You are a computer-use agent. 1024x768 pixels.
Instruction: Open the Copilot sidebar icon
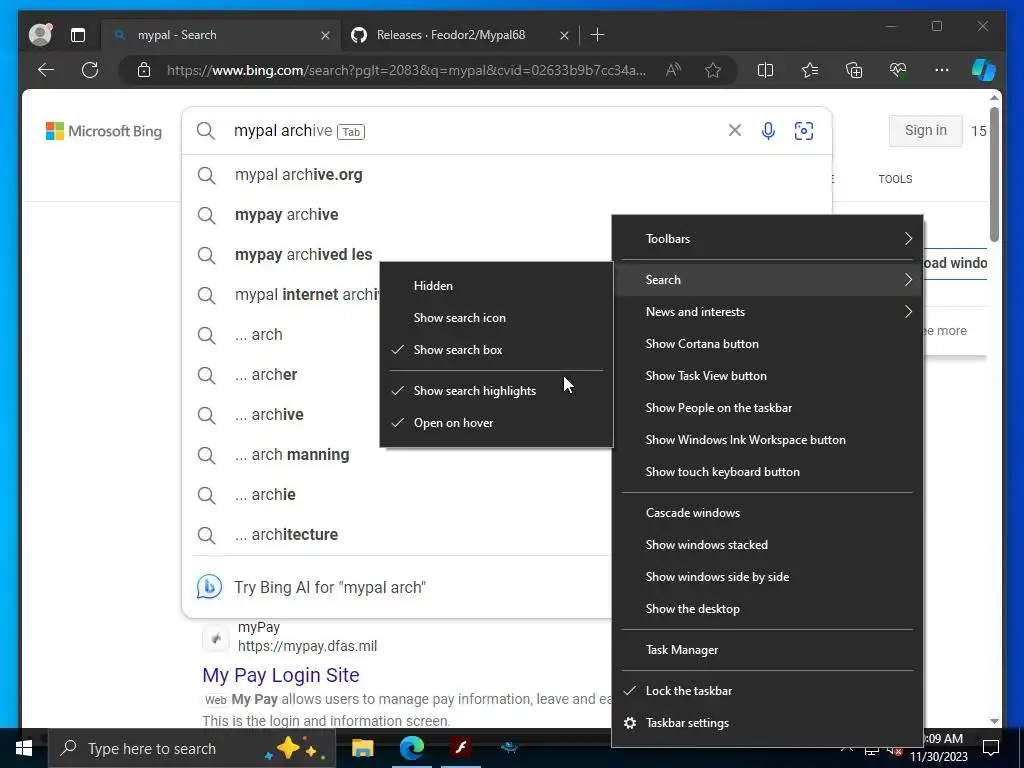[x=984, y=70]
